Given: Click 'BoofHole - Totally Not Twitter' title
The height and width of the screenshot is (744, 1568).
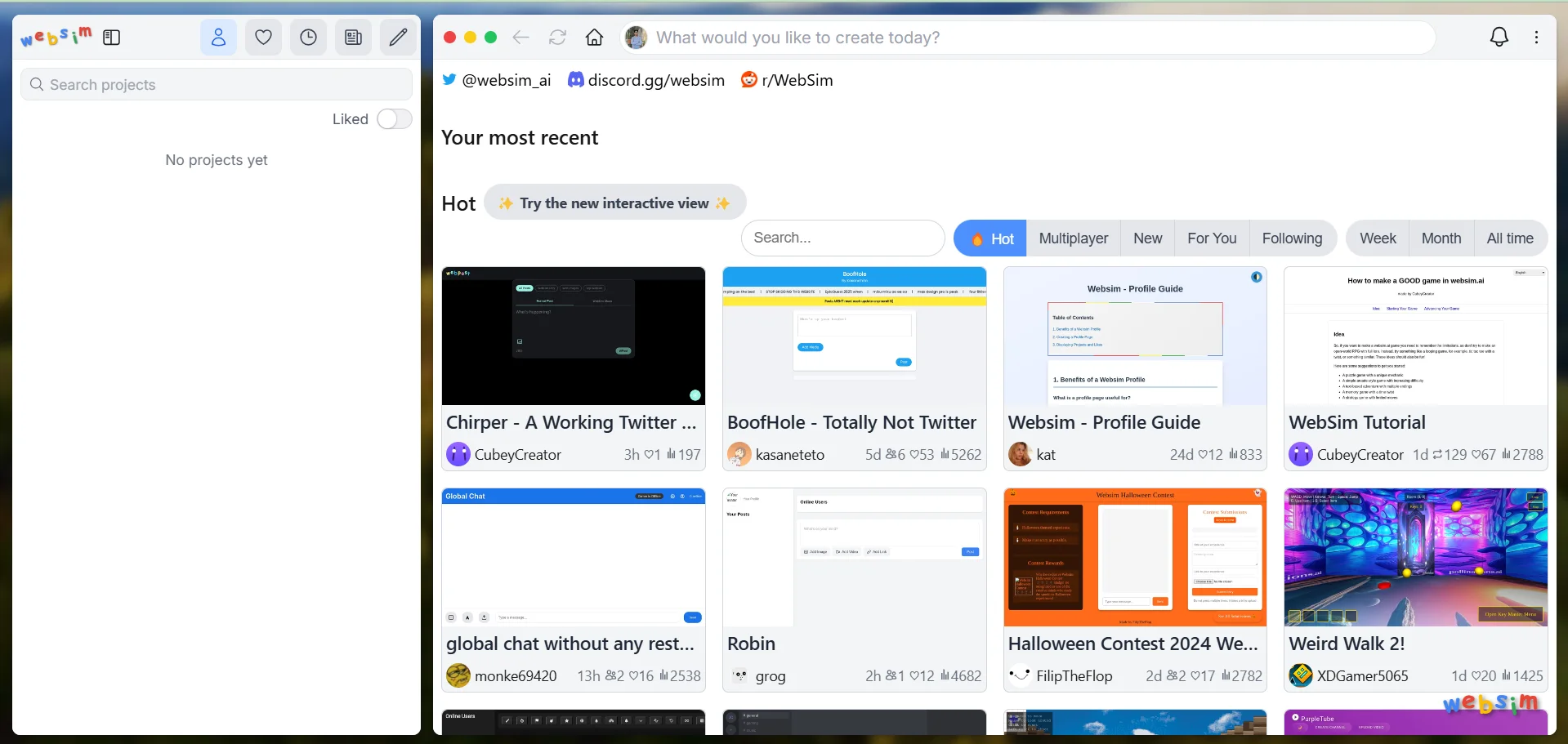Looking at the screenshot, I should point(851,422).
